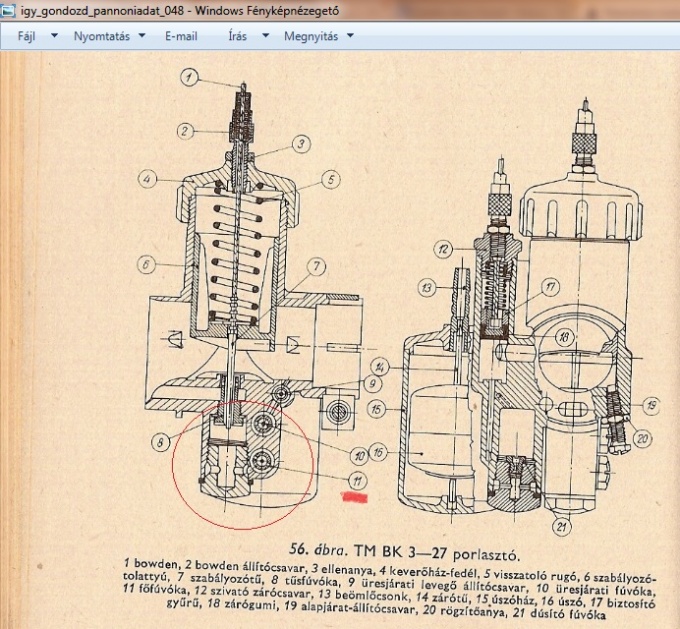
Task: Click callout number 2 in the diagram
Action: tap(185, 130)
